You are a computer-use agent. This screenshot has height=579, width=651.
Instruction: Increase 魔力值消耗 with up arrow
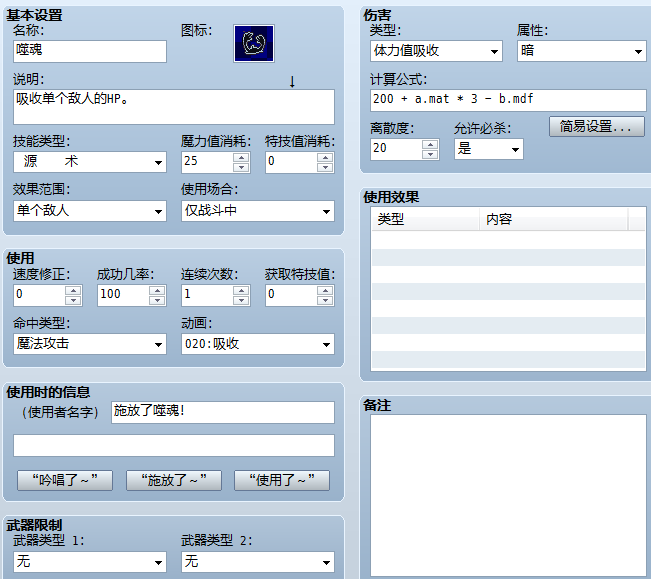tap(241, 157)
